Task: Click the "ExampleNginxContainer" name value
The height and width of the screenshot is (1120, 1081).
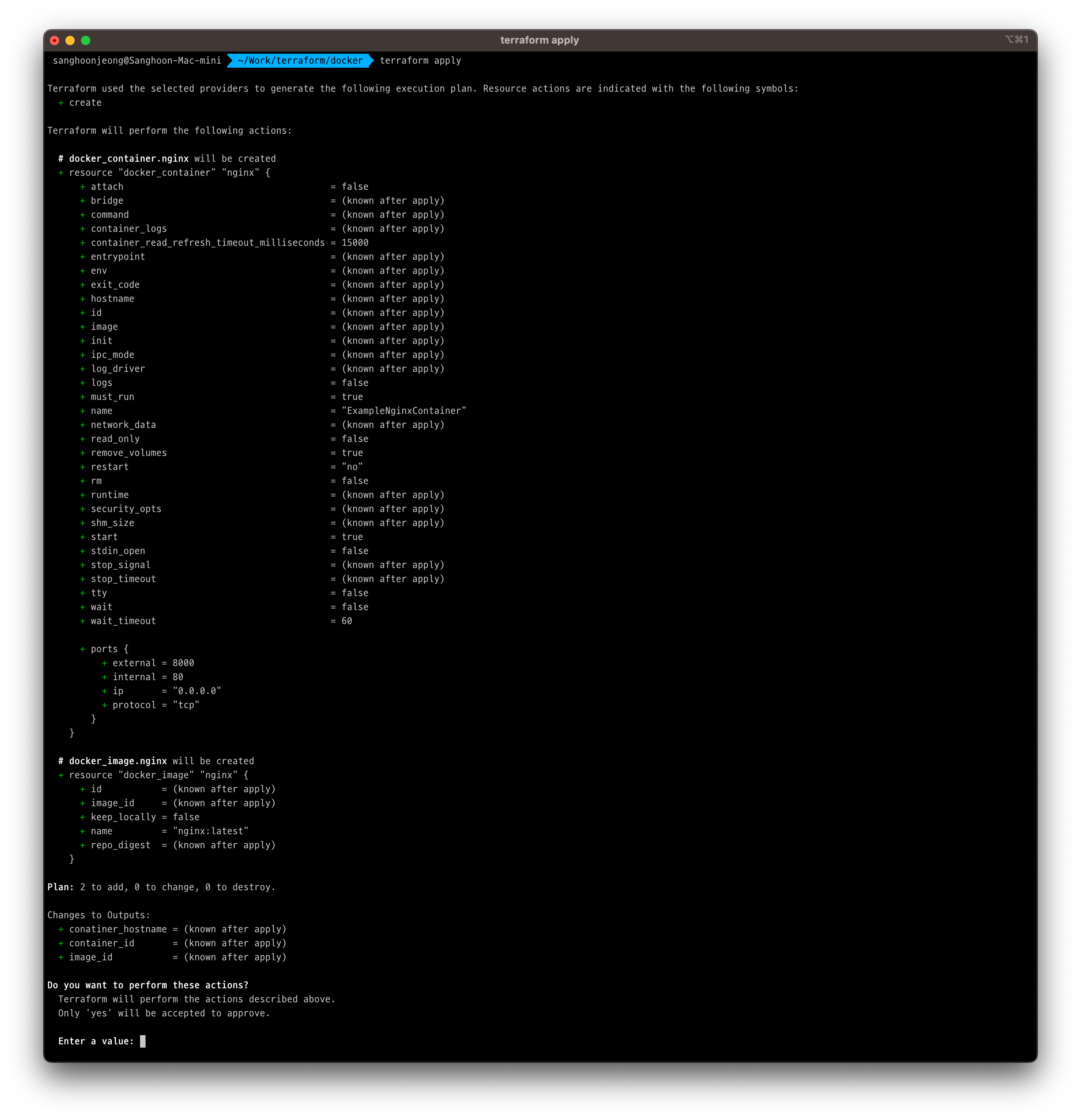Action: [x=404, y=411]
